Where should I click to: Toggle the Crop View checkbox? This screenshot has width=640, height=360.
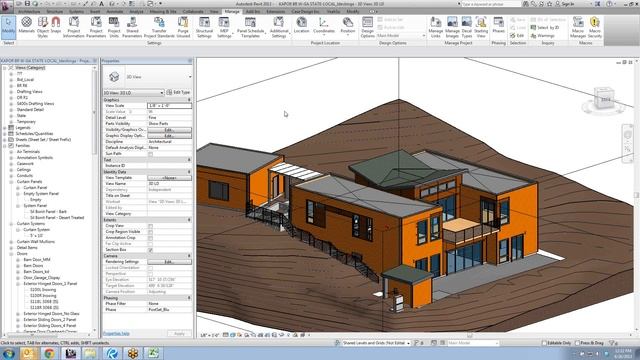pyautogui.click(x=150, y=226)
